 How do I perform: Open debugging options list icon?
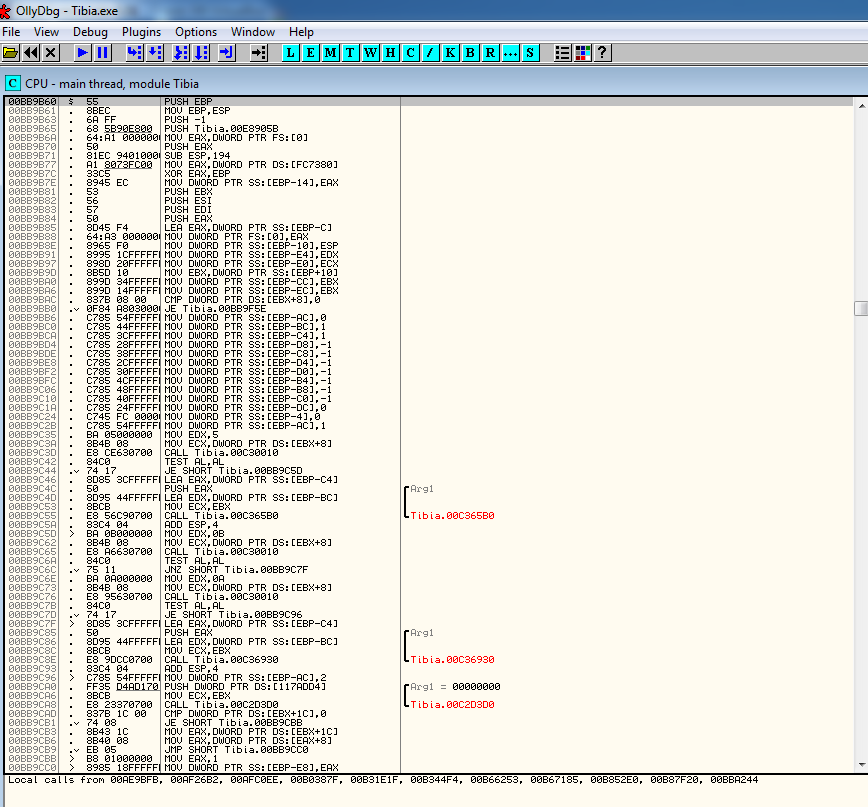click(562, 53)
